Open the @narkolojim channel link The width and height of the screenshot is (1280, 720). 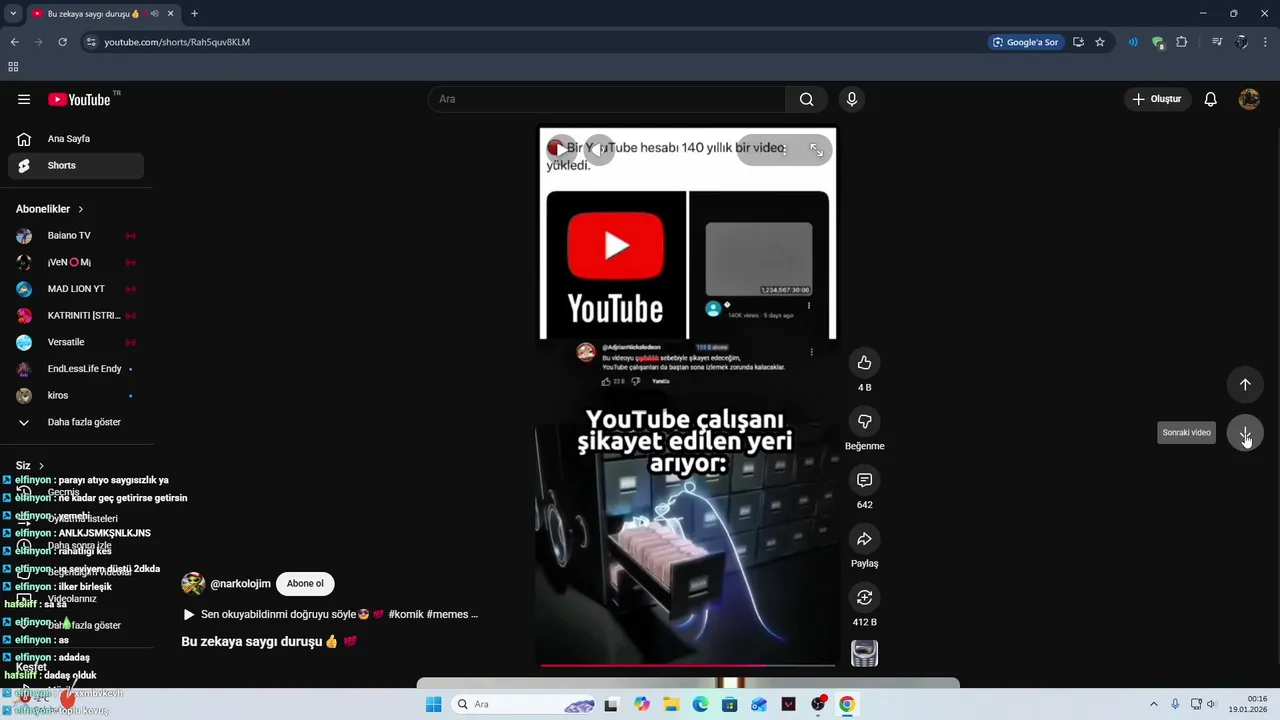[x=240, y=584]
